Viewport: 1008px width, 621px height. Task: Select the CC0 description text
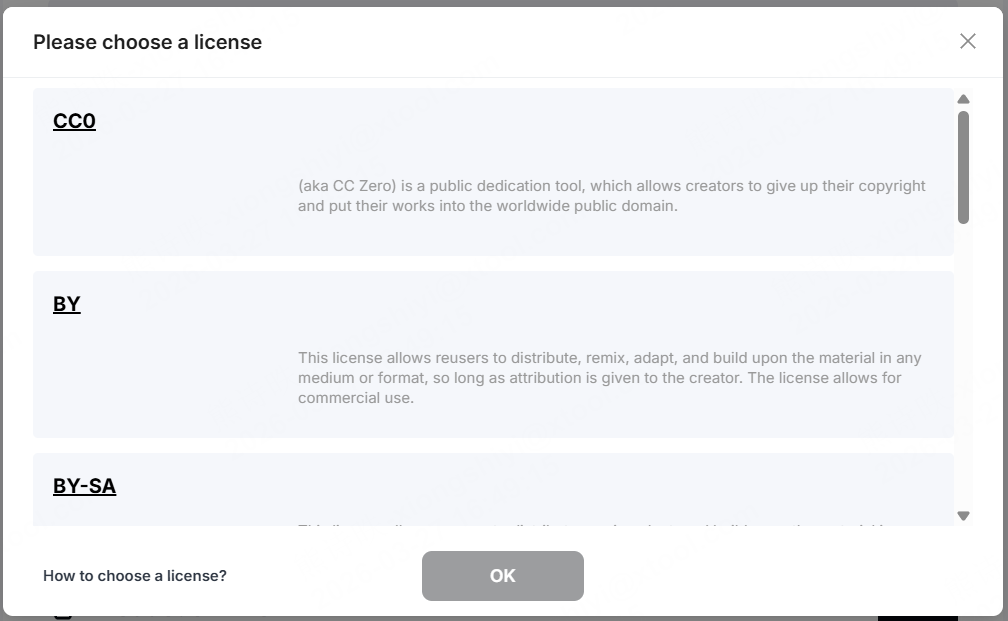click(x=611, y=195)
